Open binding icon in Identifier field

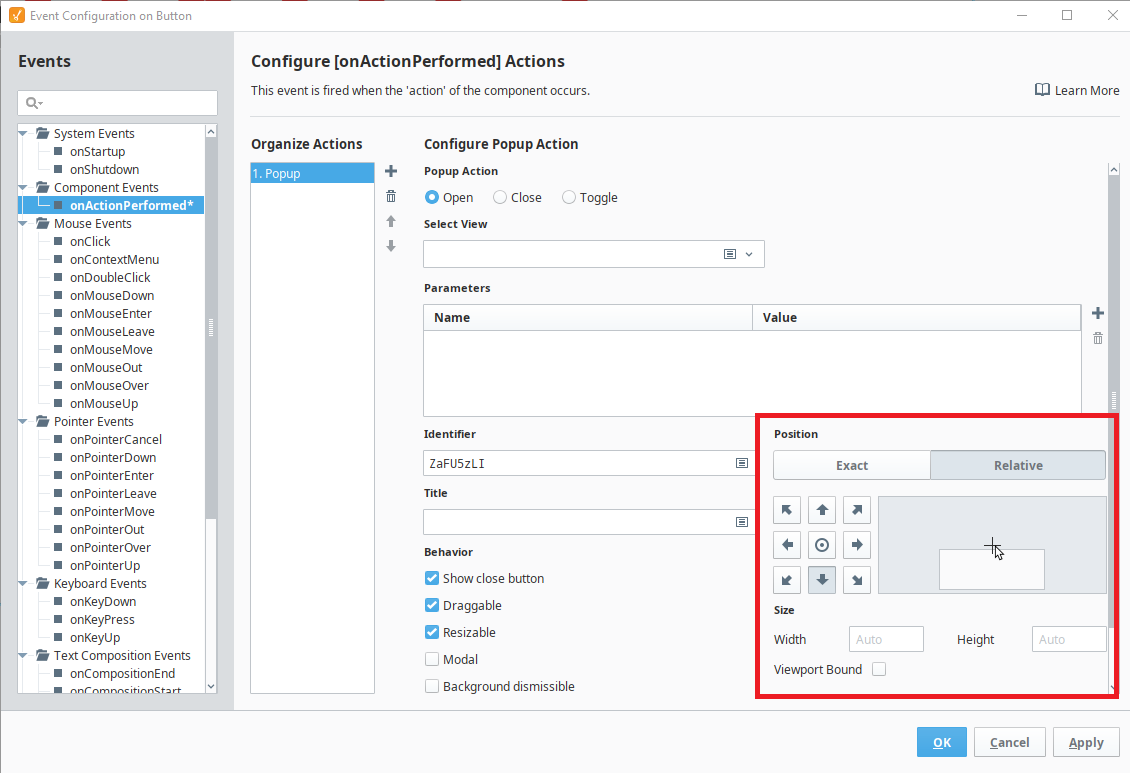click(x=742, y=463)
